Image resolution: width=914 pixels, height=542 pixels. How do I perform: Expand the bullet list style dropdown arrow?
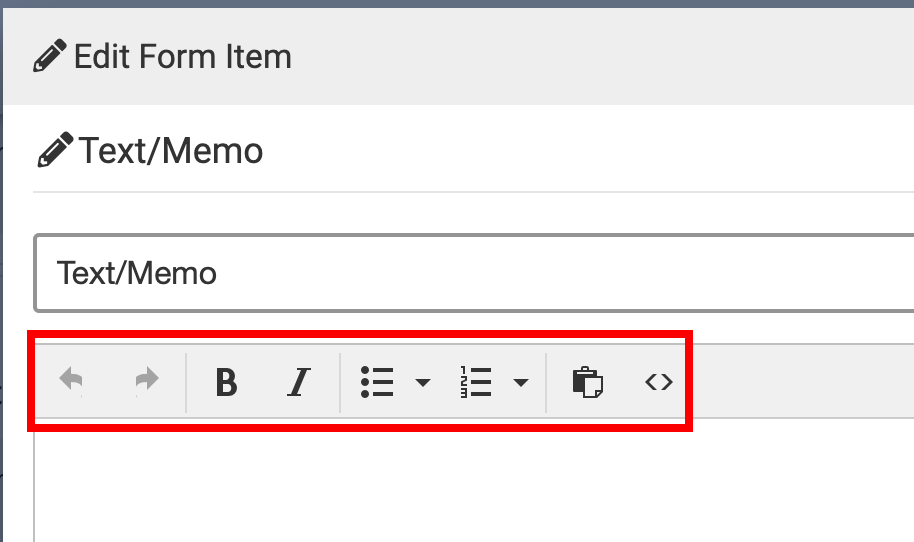point(423,382)
